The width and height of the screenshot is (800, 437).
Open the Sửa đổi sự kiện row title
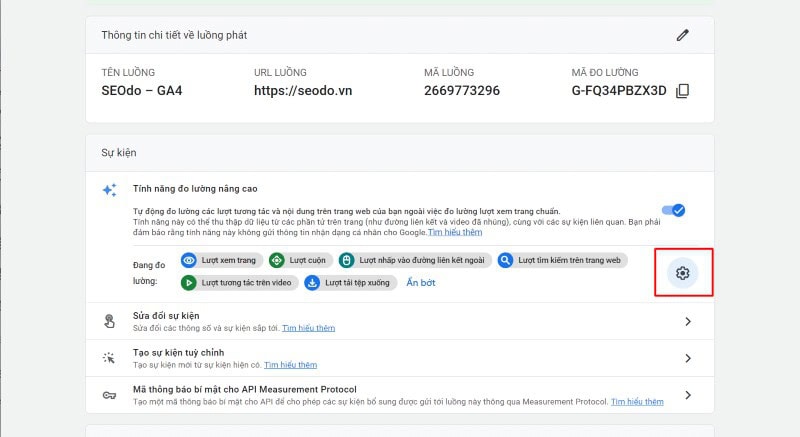(x=166, y=316)
